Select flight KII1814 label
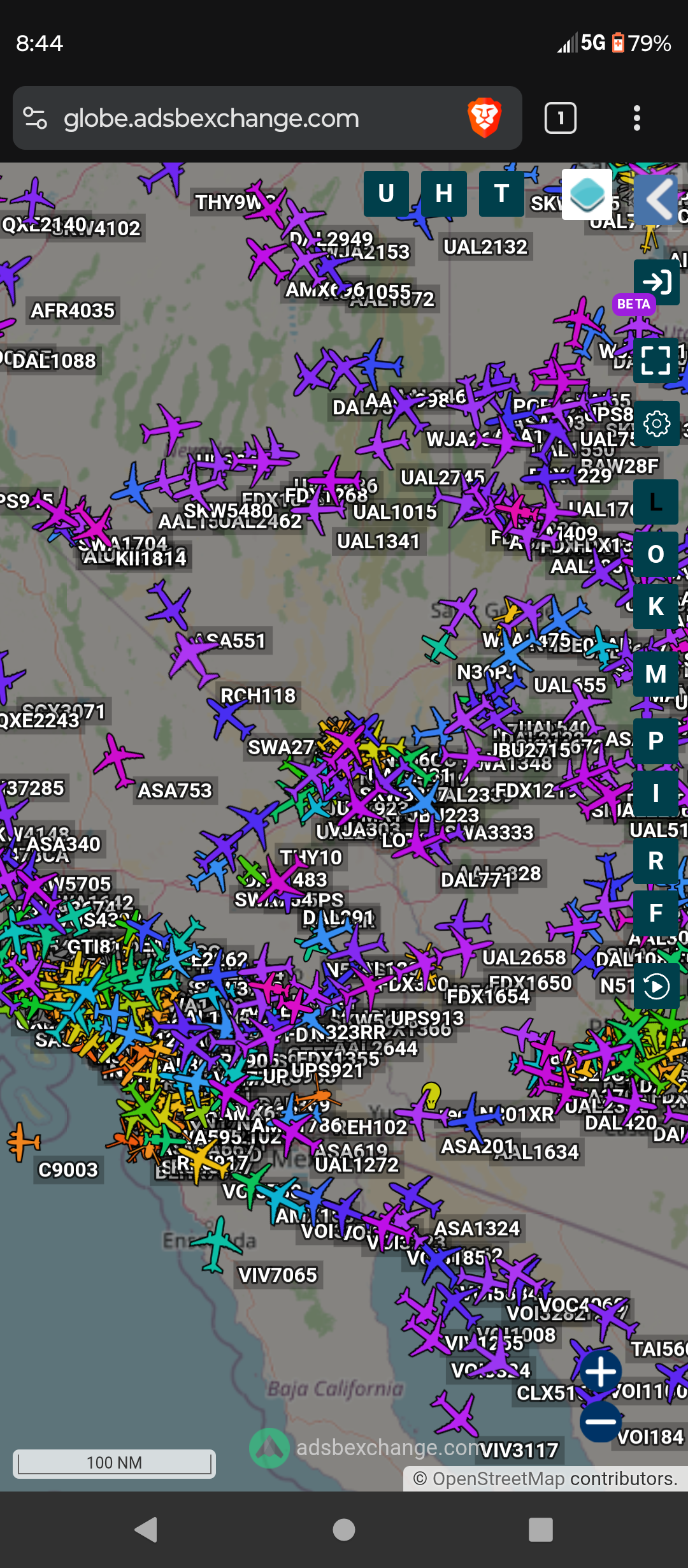Image resolution: width=688 pixels, height=1568 pixels. pyautogui.click(x=151, y=559)
